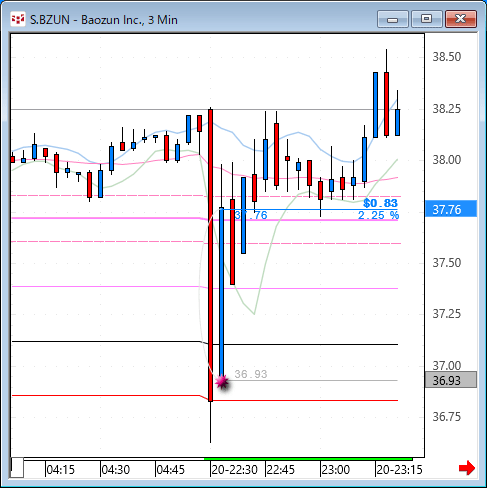
Task: Click the title text S.BZUN - Baozun Inc., 3 Min
Action: click(104, 20)
